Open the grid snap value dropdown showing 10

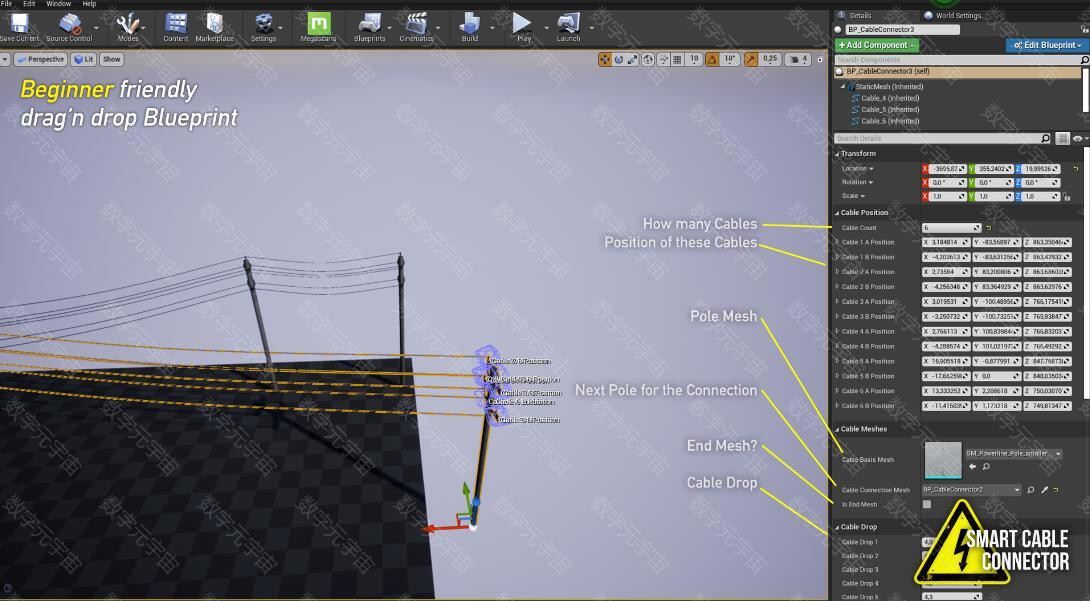click(694, 60)
